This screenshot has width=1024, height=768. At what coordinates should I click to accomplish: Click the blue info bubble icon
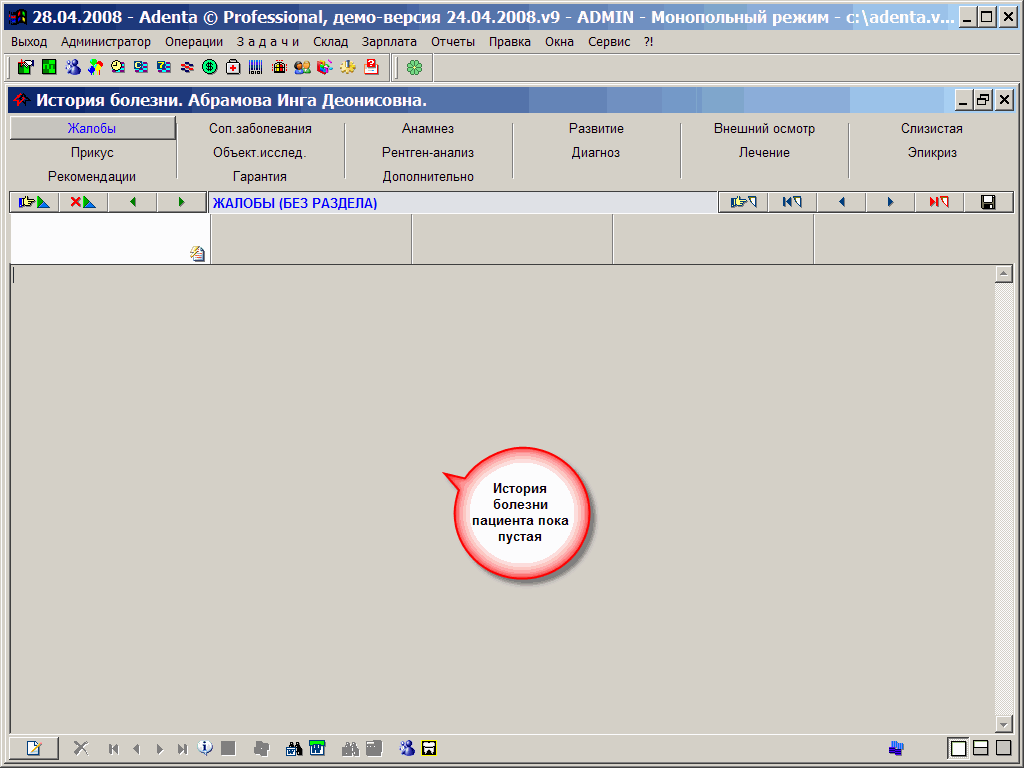coord(205,747)
